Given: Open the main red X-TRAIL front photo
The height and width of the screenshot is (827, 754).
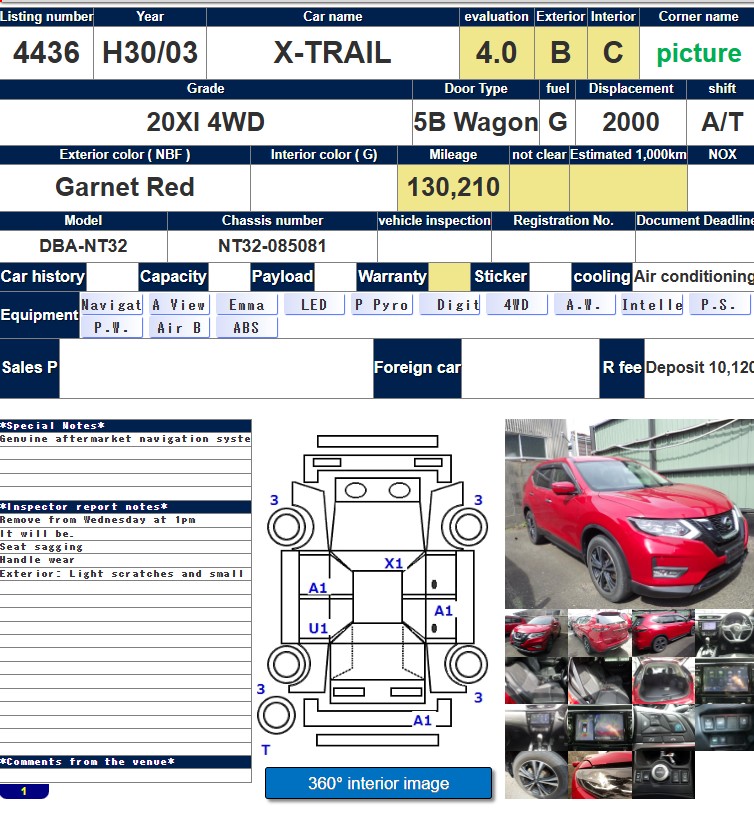Looking at the screenshot, I should (x=629, y=514).
